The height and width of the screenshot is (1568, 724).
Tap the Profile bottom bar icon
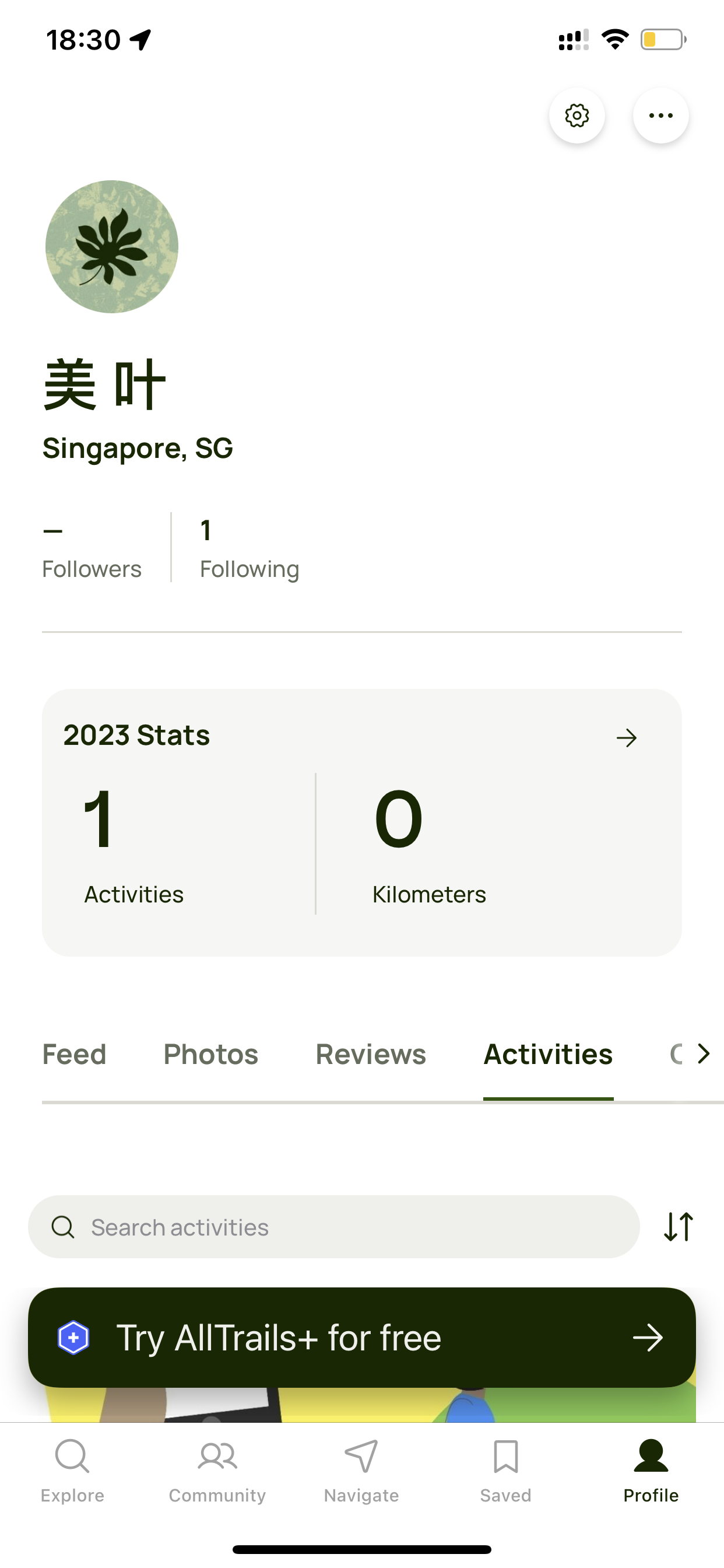click(651, 1471)
